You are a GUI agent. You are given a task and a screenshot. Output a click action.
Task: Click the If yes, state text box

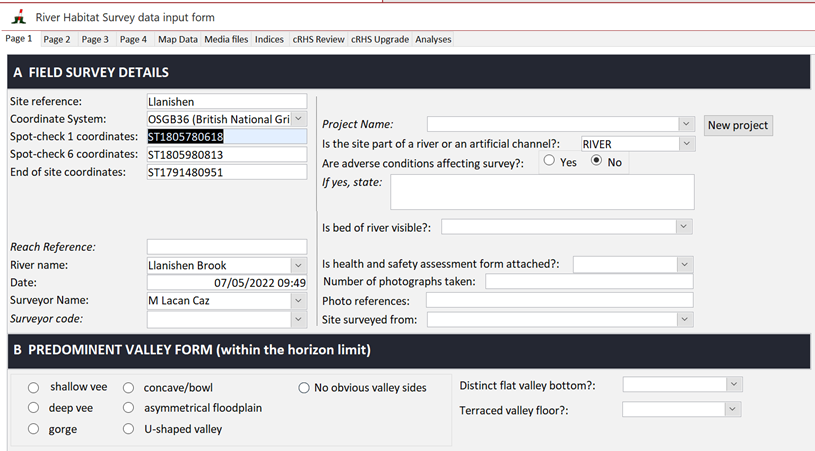[x=542, y=192]
